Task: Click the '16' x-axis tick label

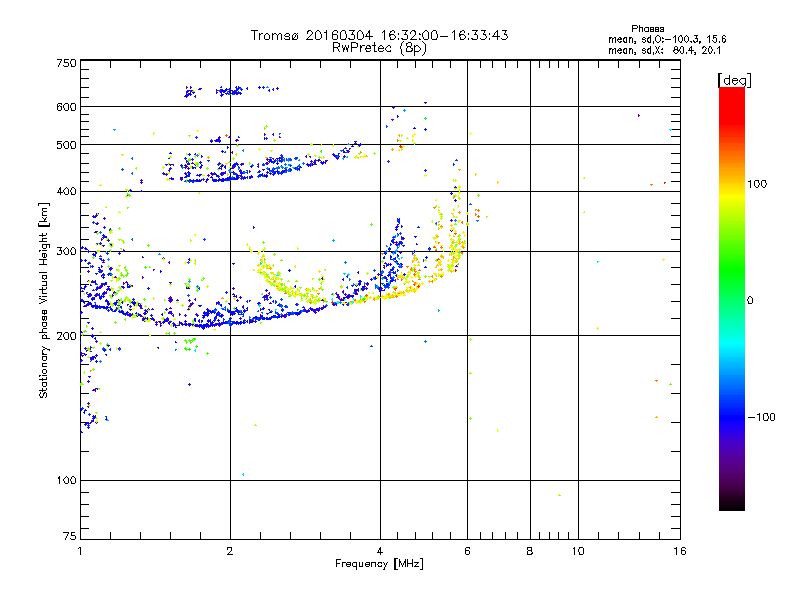Action: [680, 551]
